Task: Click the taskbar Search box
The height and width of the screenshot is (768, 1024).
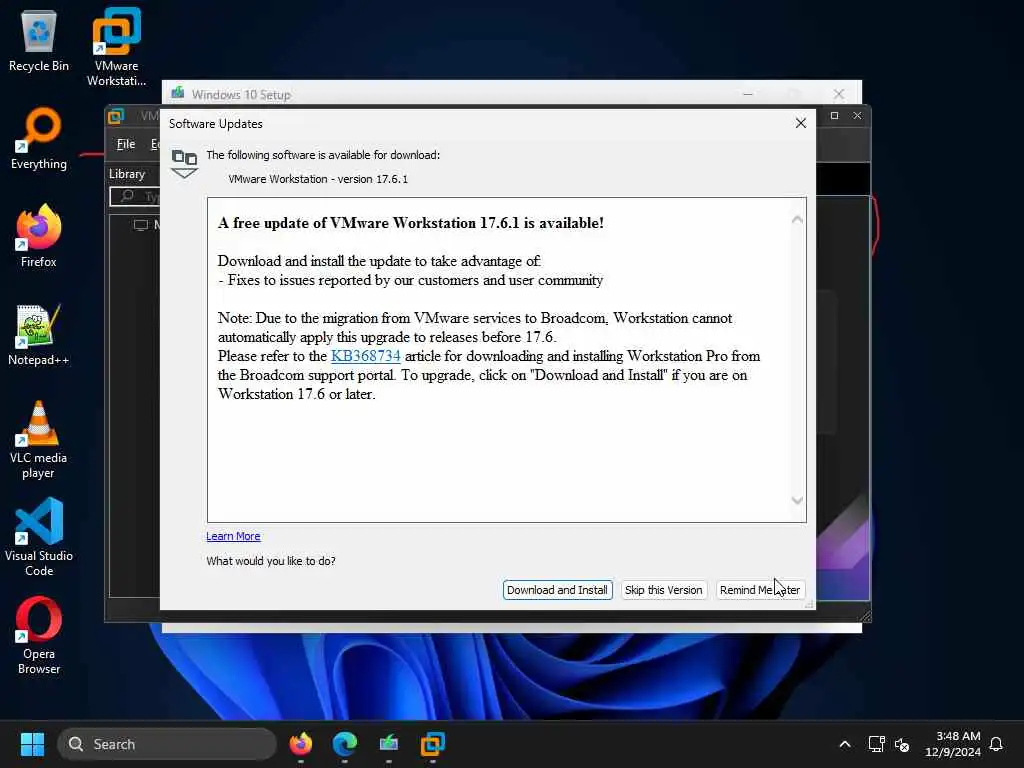Action: pyautogui.click(x=167, y=744)
